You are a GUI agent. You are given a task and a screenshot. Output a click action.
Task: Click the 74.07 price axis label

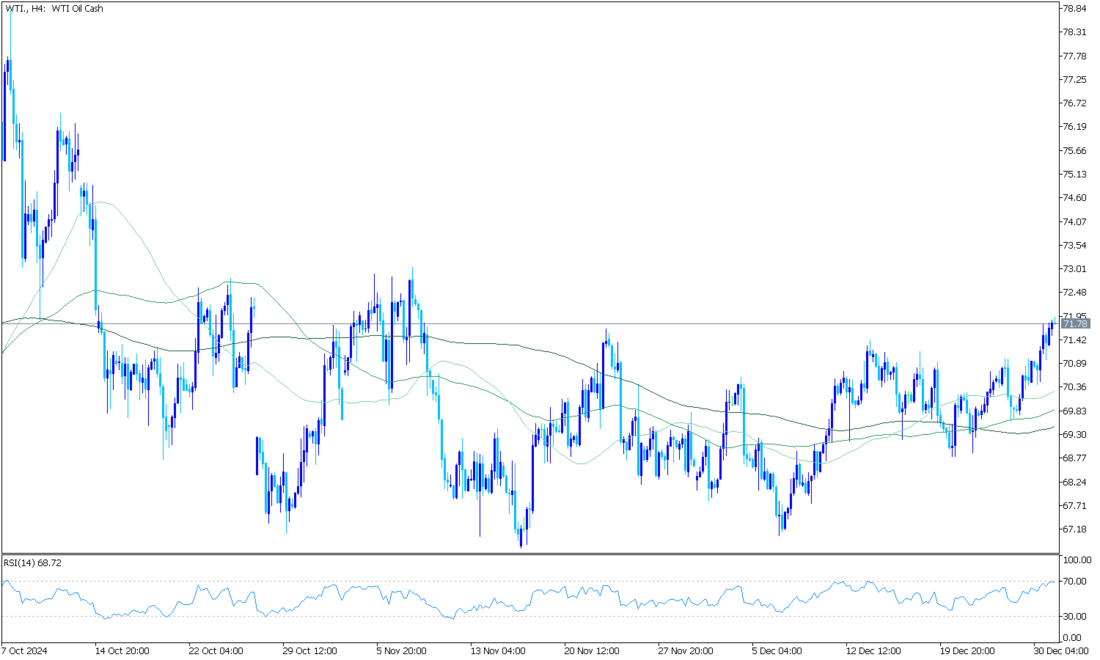point(1075,222)
